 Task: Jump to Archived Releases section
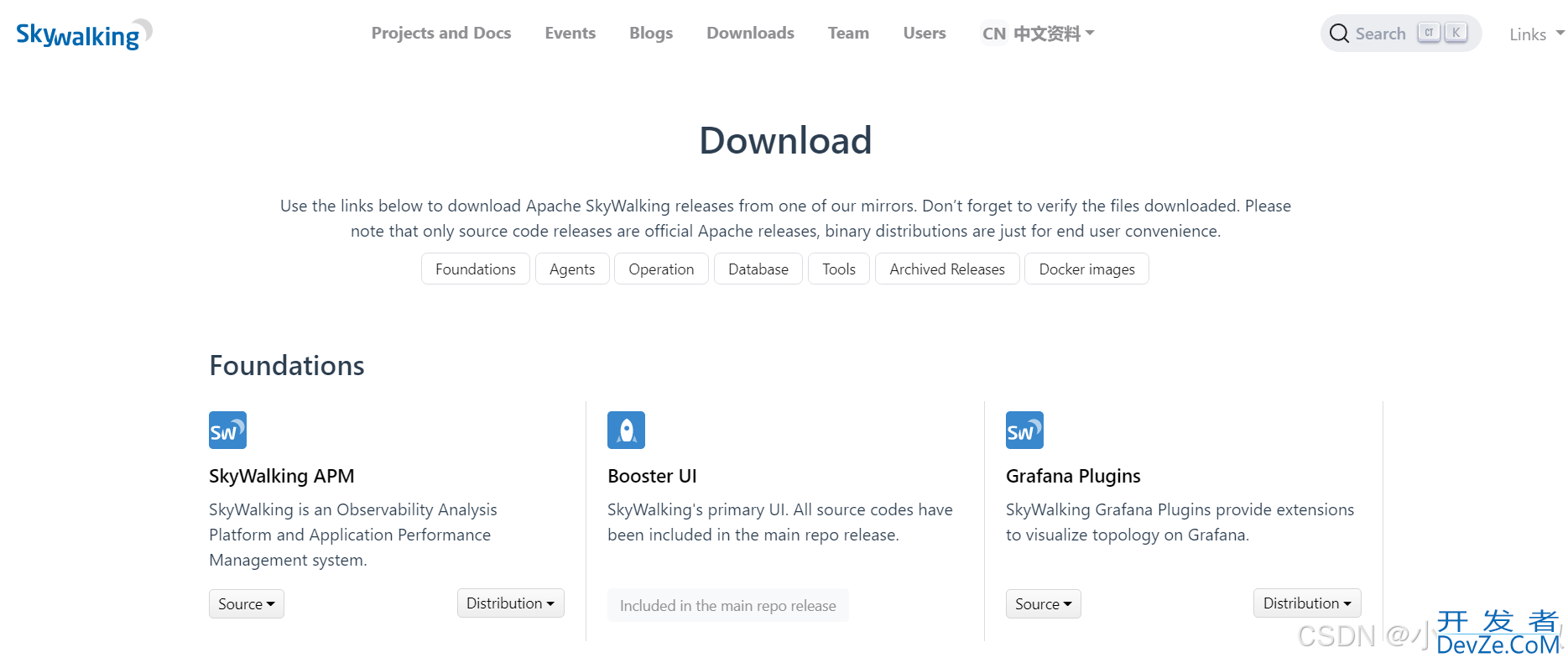coord(947,269)
